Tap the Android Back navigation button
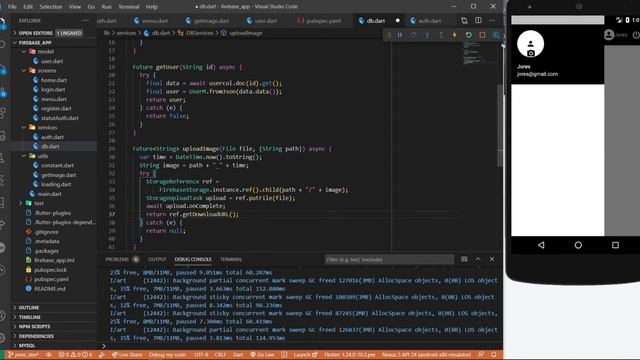Image resolution: width=640 pixels, height=360 pixels. [x=541, y=245]
